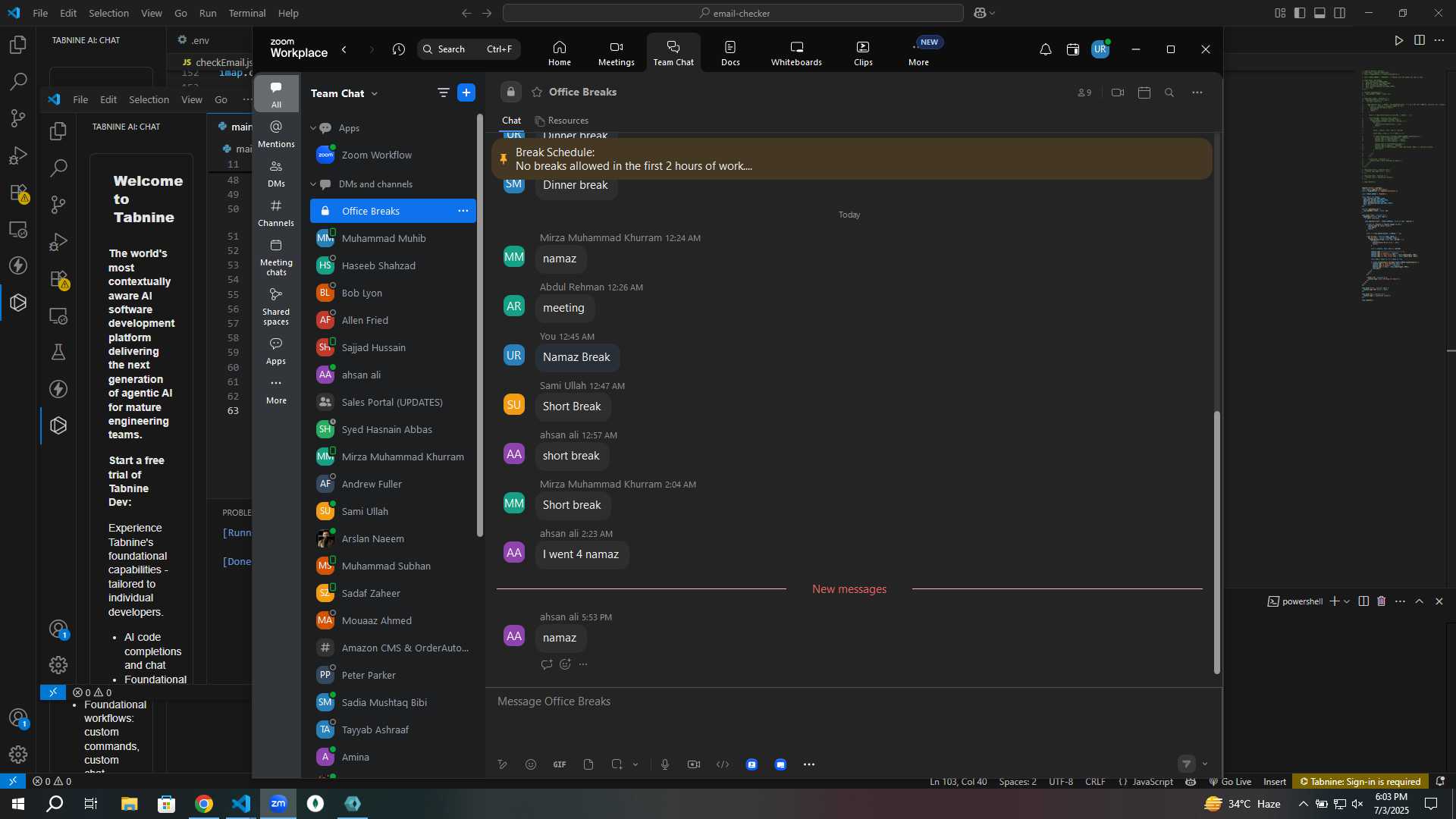Open Meeting chats in Zoom sidebar
Screen dimensions: 1456x819
point(276,257)
